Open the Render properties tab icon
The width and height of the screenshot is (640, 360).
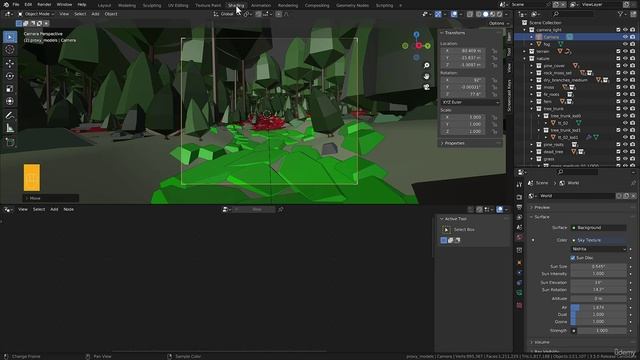[519, 197]
